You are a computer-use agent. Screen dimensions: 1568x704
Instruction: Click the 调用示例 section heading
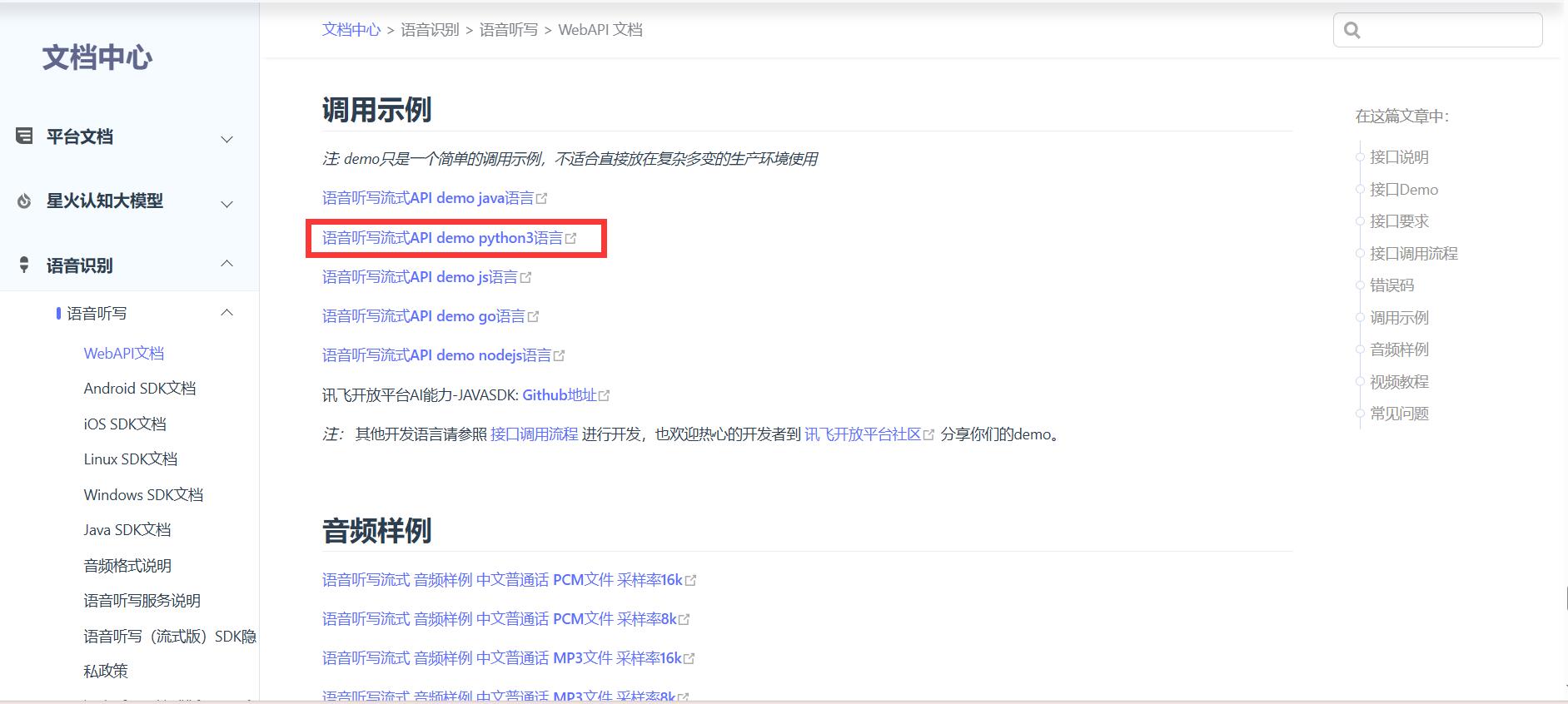pos(376,110)
